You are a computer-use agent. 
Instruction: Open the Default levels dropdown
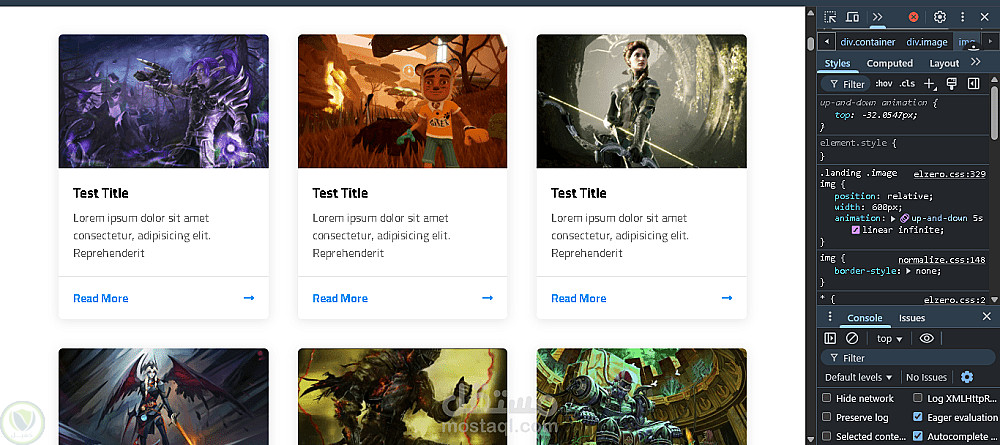coord(858,377)
